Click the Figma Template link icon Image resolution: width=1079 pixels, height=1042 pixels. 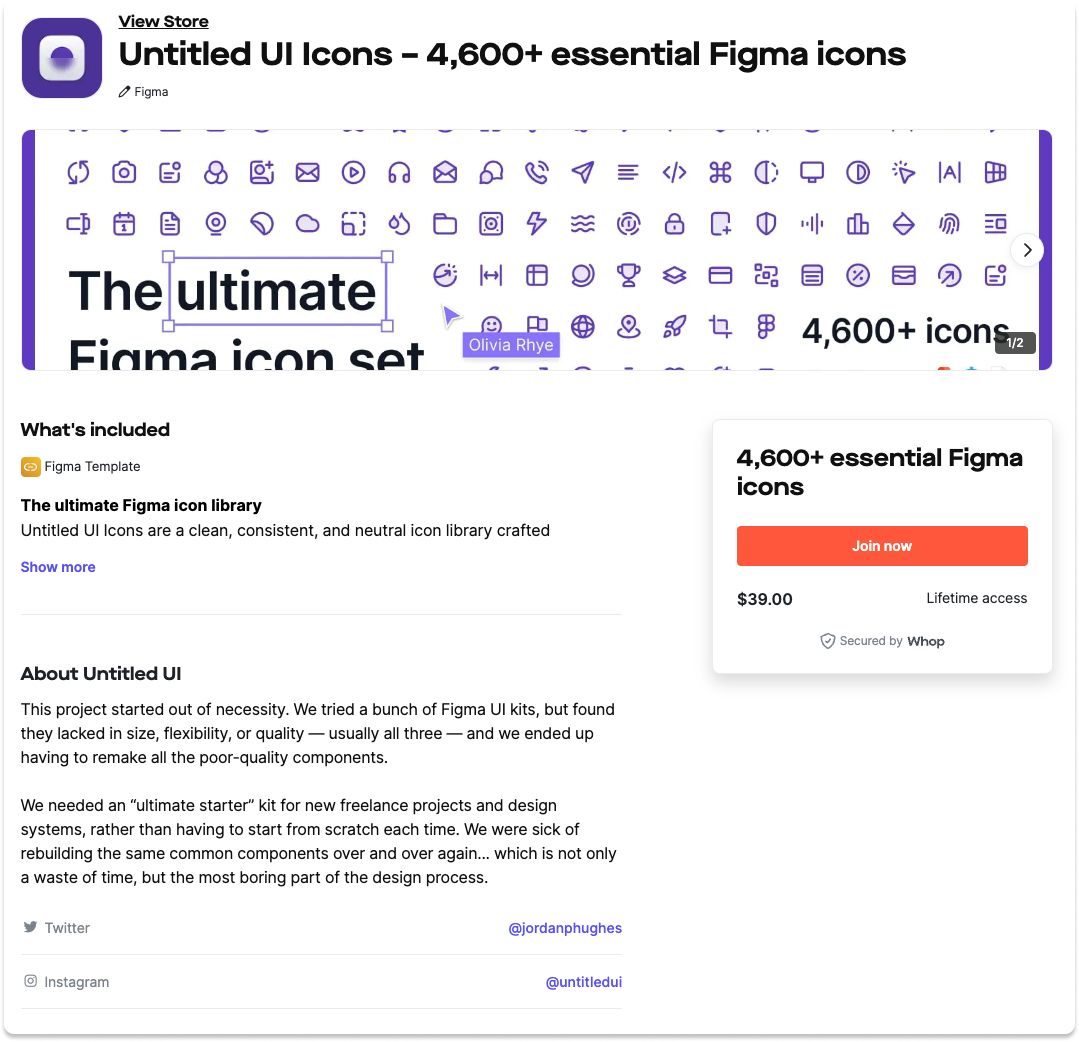(30, 467)
